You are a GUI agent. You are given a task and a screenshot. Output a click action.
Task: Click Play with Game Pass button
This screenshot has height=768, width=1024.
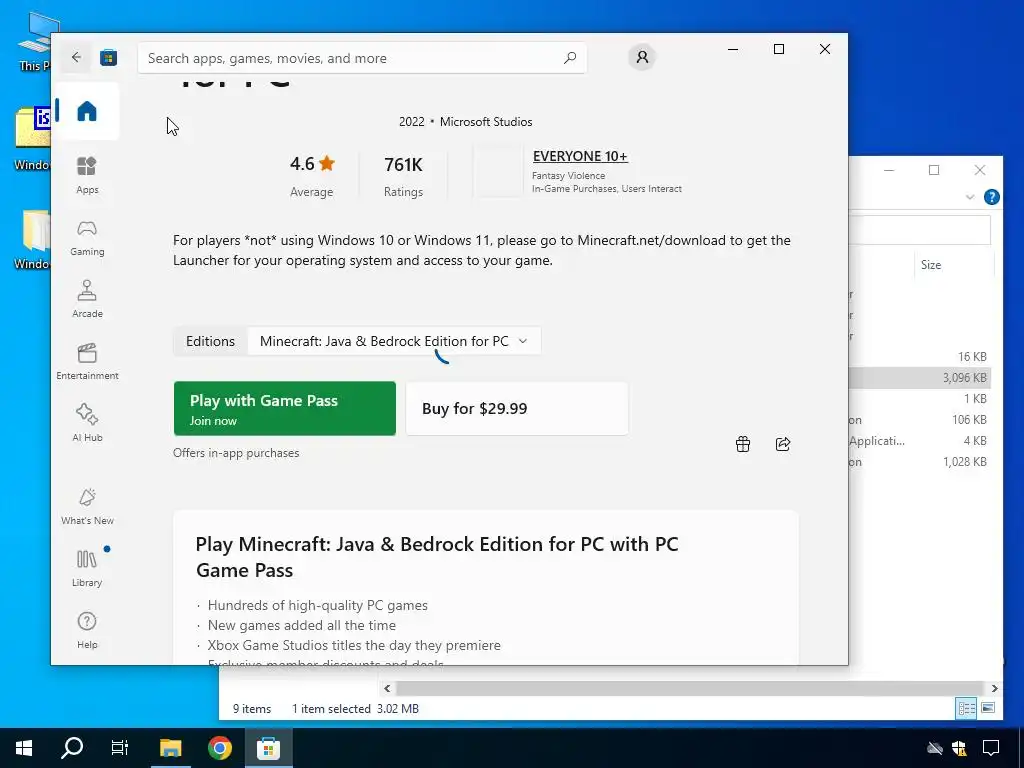pyautogui.click(x=285, y=408)
